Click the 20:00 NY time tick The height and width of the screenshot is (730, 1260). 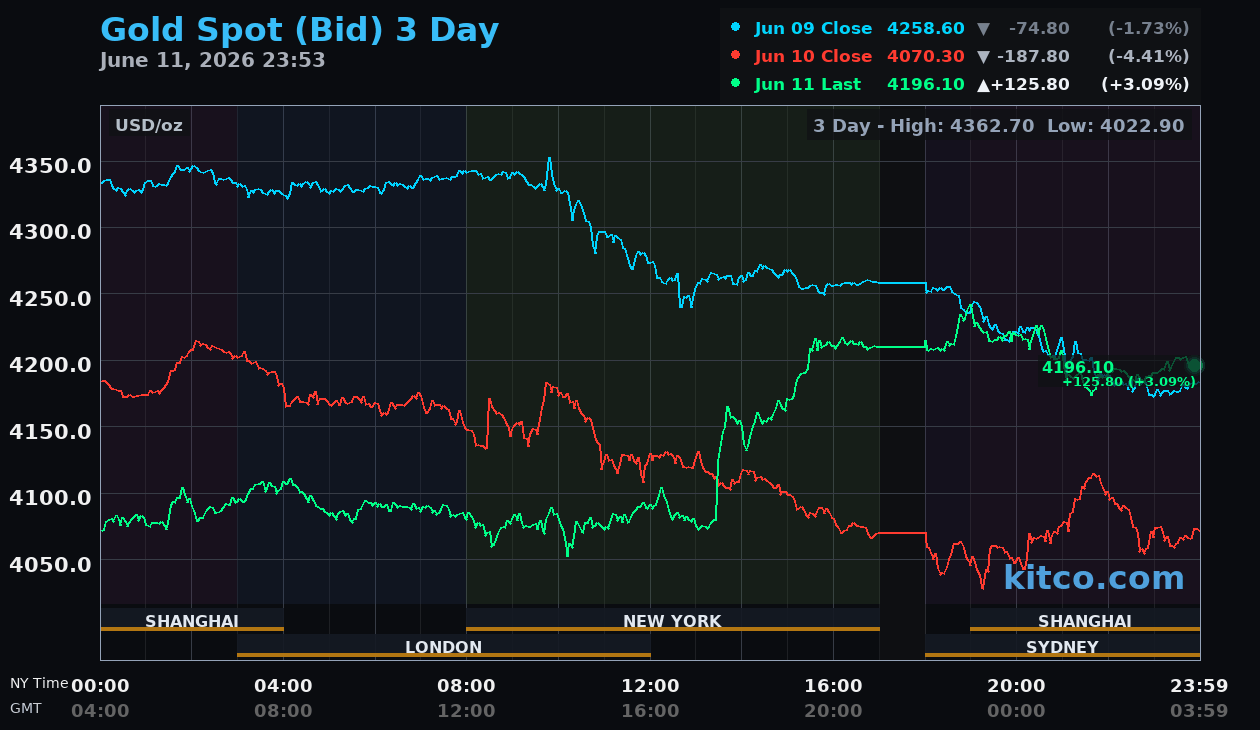[x=1016, y=686]
